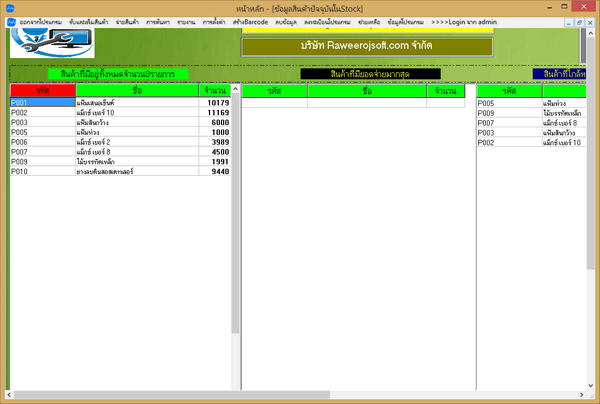Select P003 in the all-products table

[42, 122]
